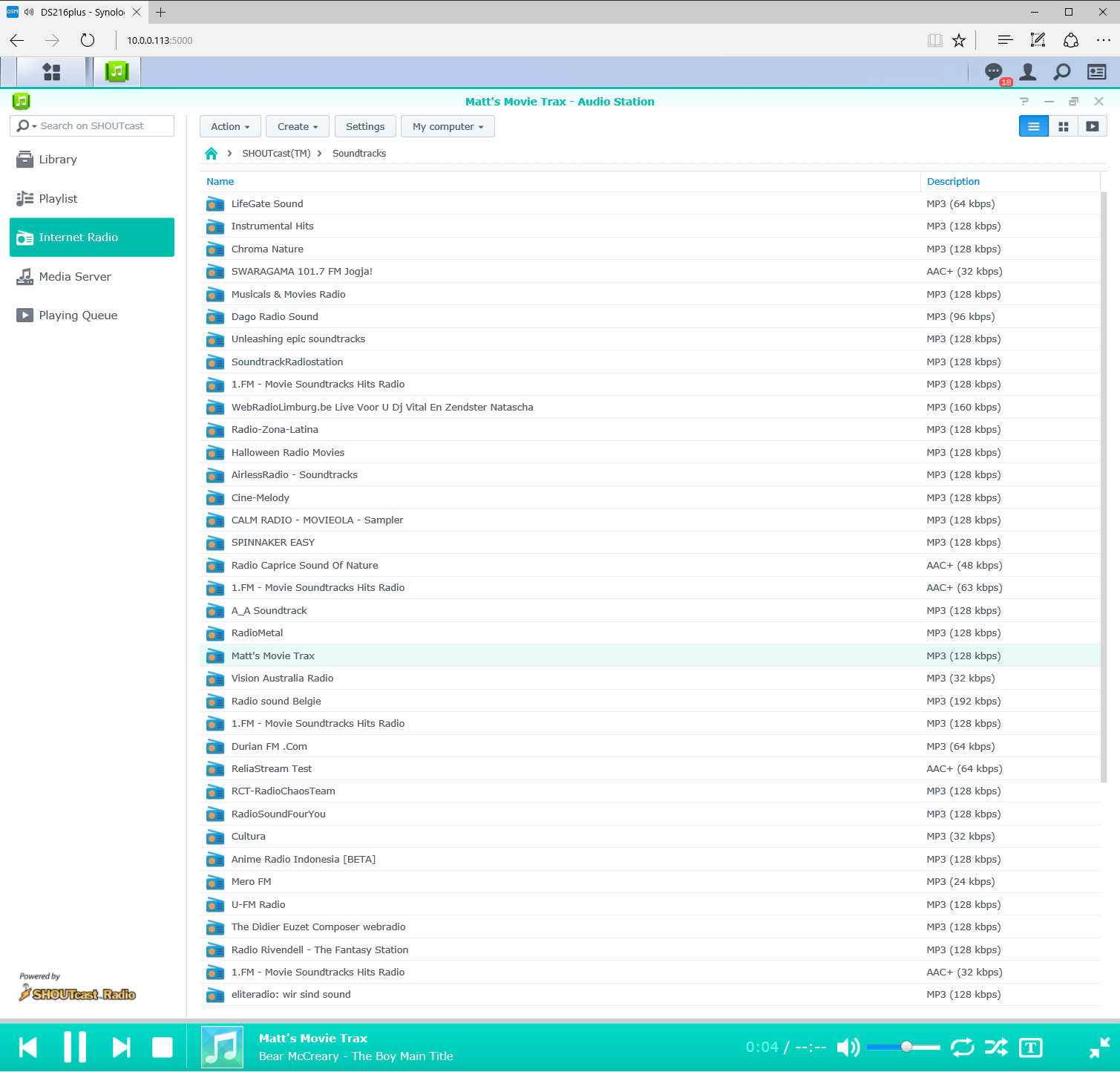Open browser reading view icon
1120x1072 pixels.
click(x=935, y=40)
